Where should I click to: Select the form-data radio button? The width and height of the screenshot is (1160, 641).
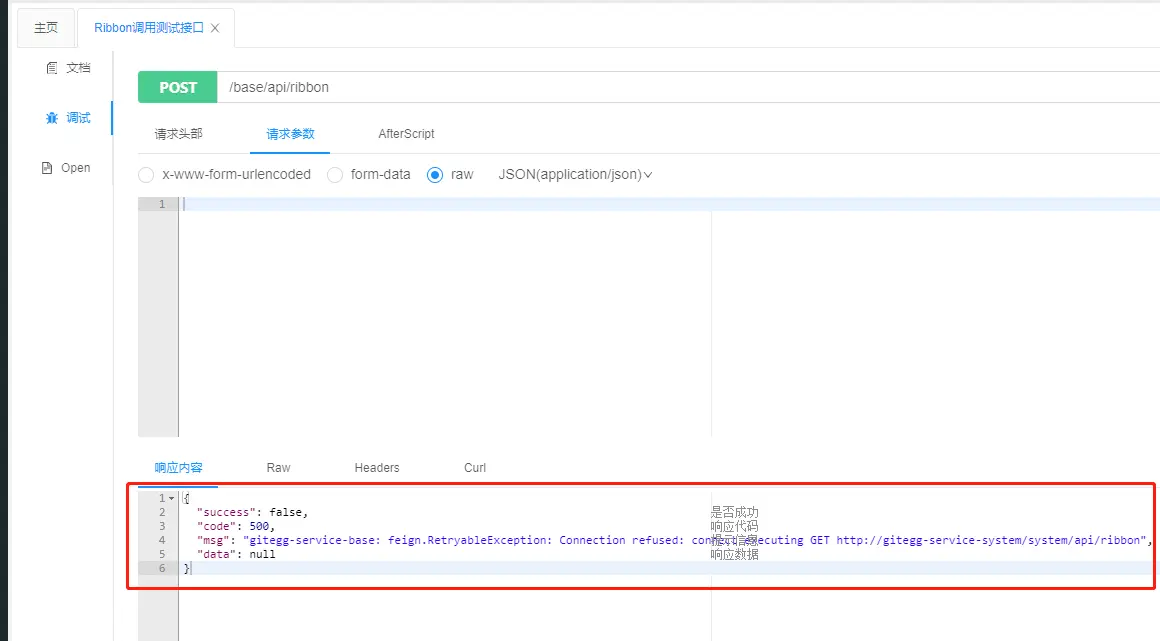tap(335, 175)
